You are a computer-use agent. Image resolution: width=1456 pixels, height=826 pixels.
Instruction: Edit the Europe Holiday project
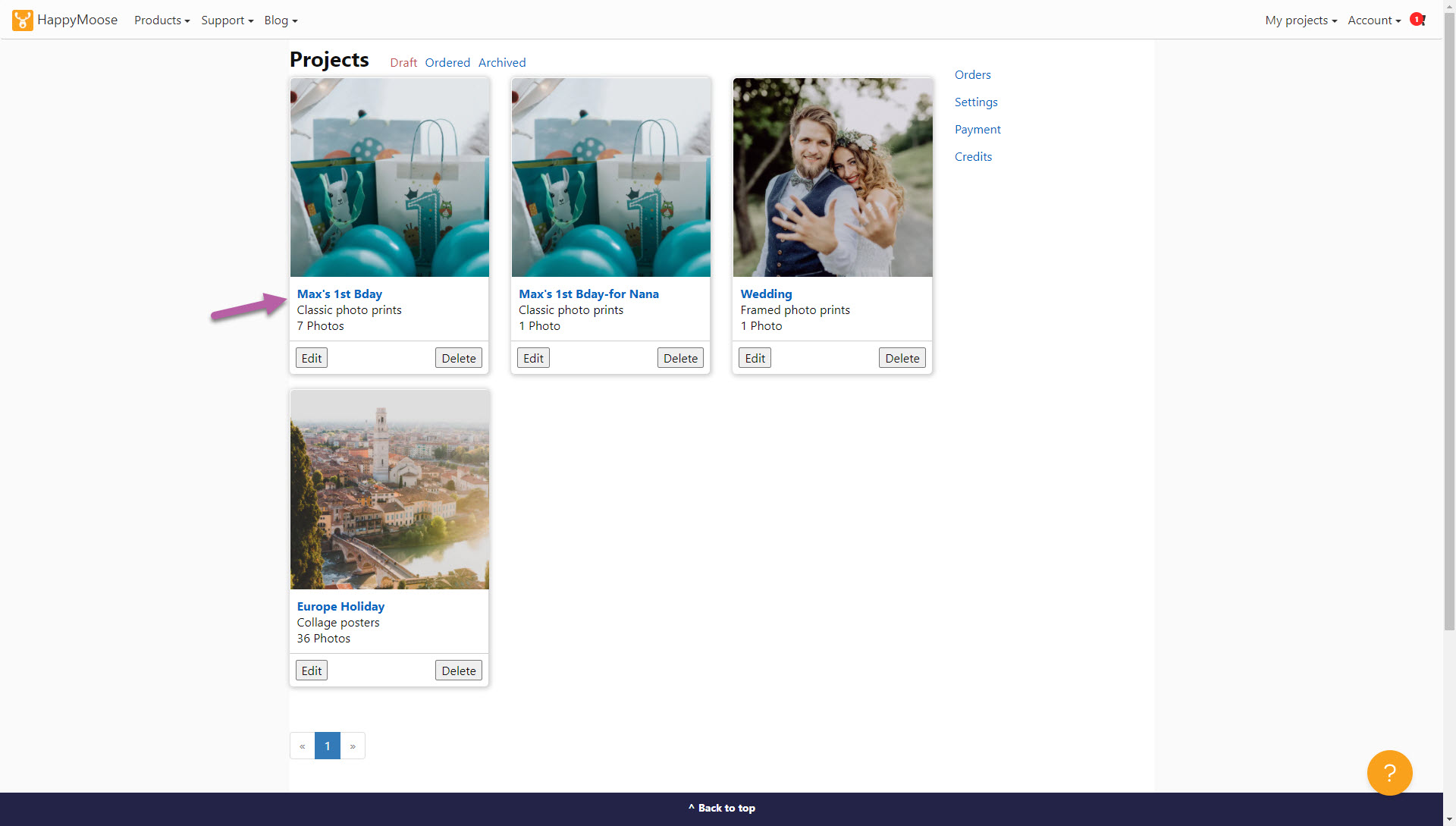[x=311, y=670]
